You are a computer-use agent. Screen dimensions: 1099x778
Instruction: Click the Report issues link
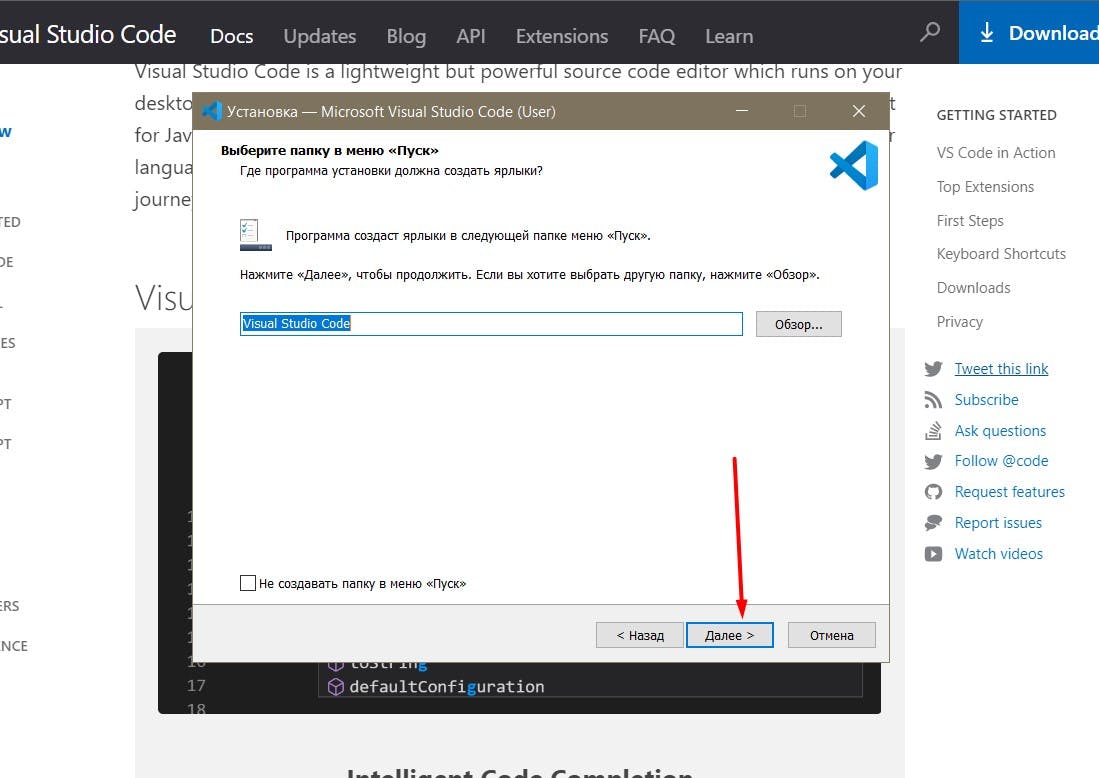[998, 523]
